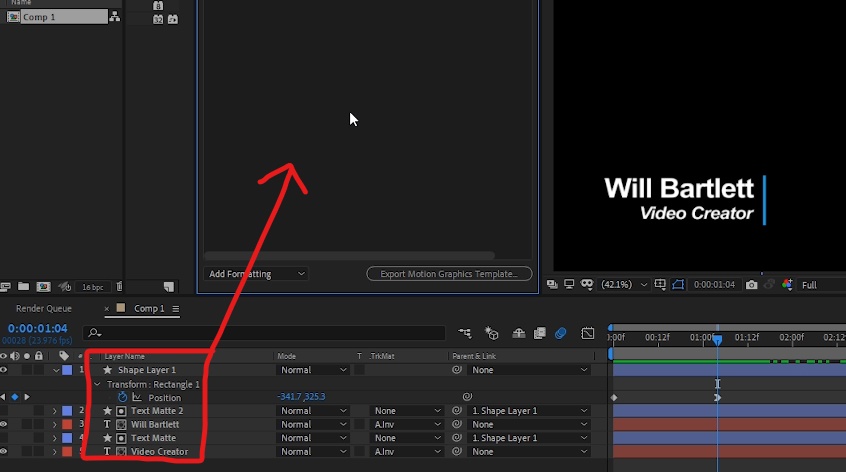Open the Graph Editor
The height and width of the screenshot is (472, 846).
click(588, 333)
